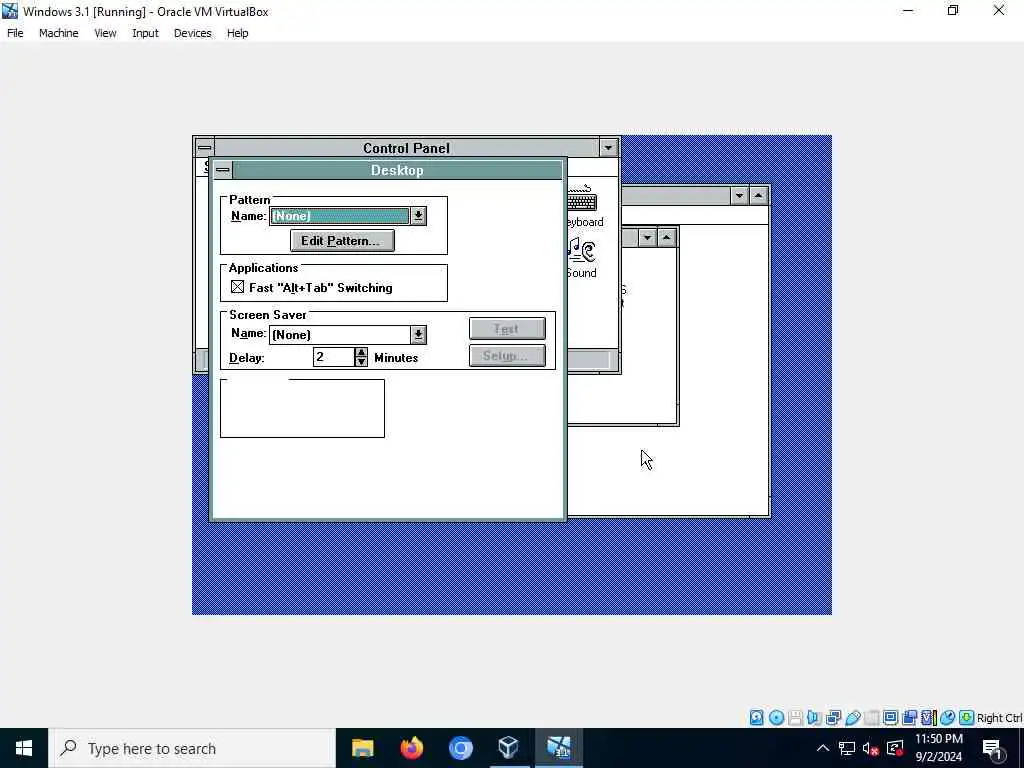The image size is (1024, 768).
Task: Expand the Pattern Name dropdown arrow
Action: [419, 216]
